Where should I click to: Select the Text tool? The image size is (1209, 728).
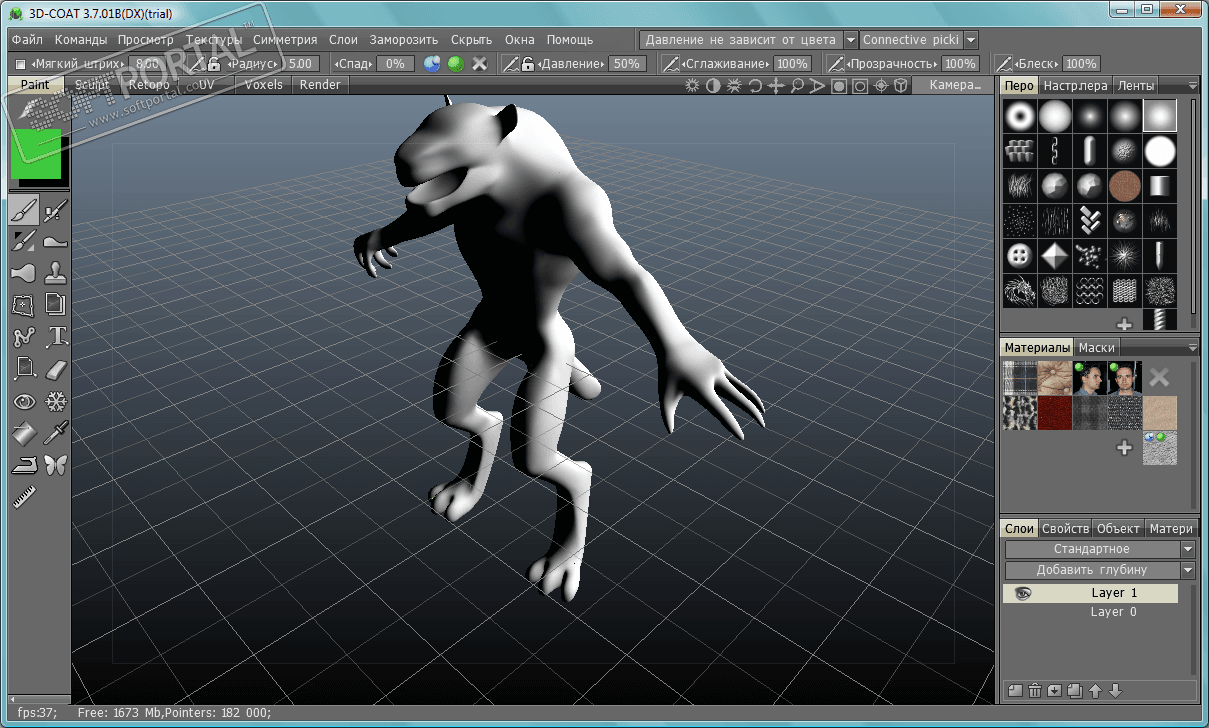(56, 336)
